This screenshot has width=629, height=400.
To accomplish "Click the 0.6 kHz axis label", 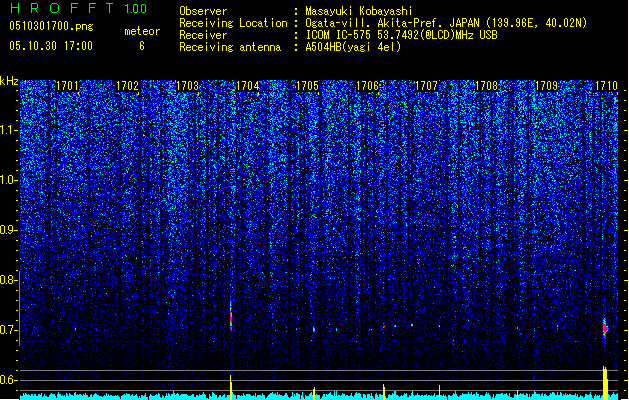I will [x=7, y=380].
